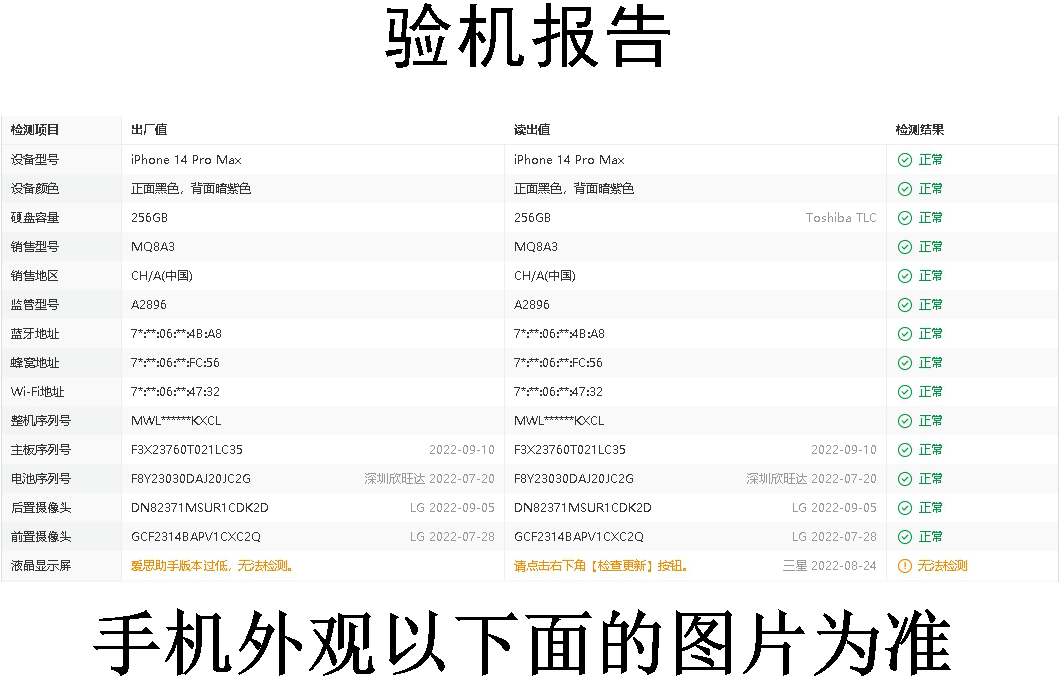Click the green check icon in 设备颜色 row

(x=905, y=189)
